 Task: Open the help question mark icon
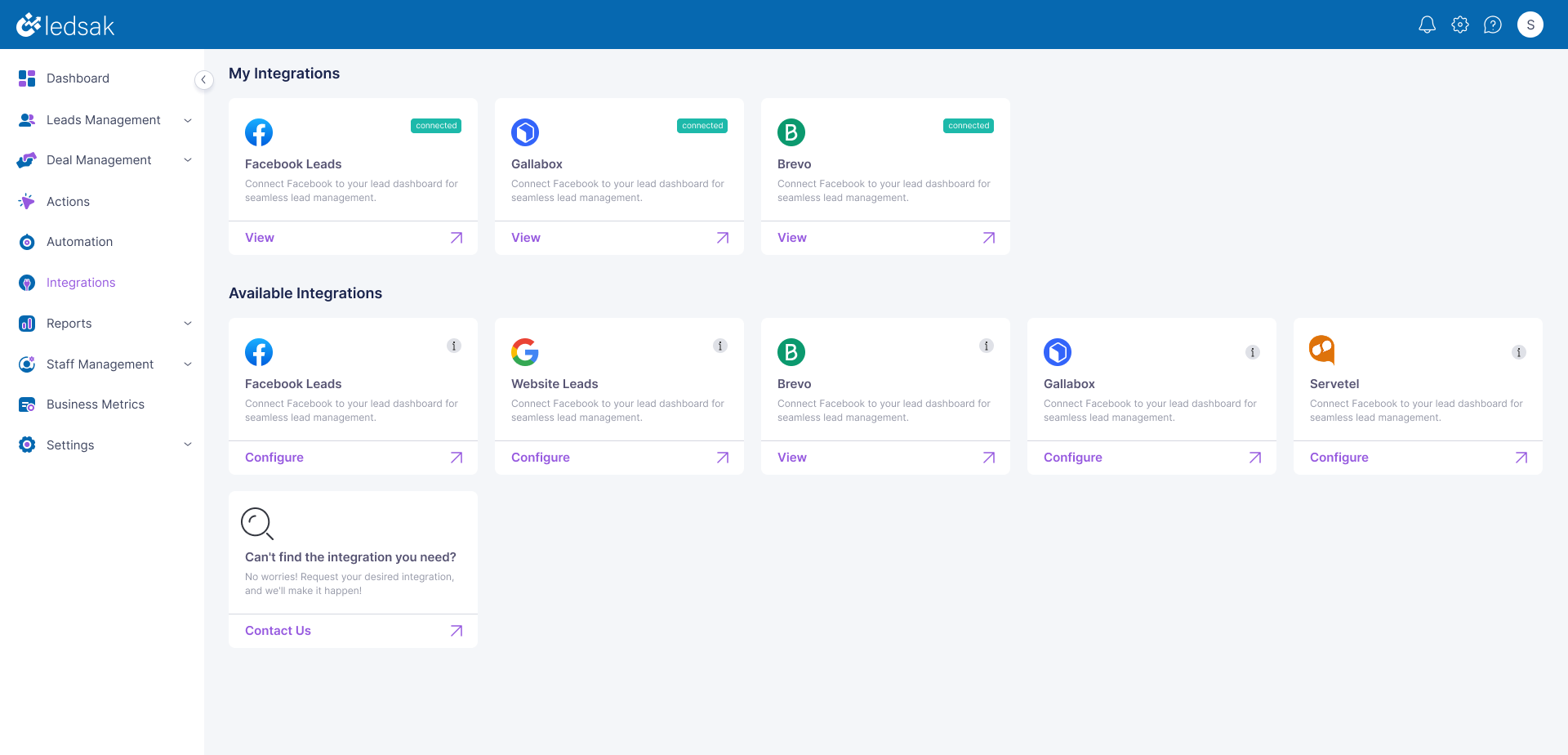click(x=1493, y=25)
